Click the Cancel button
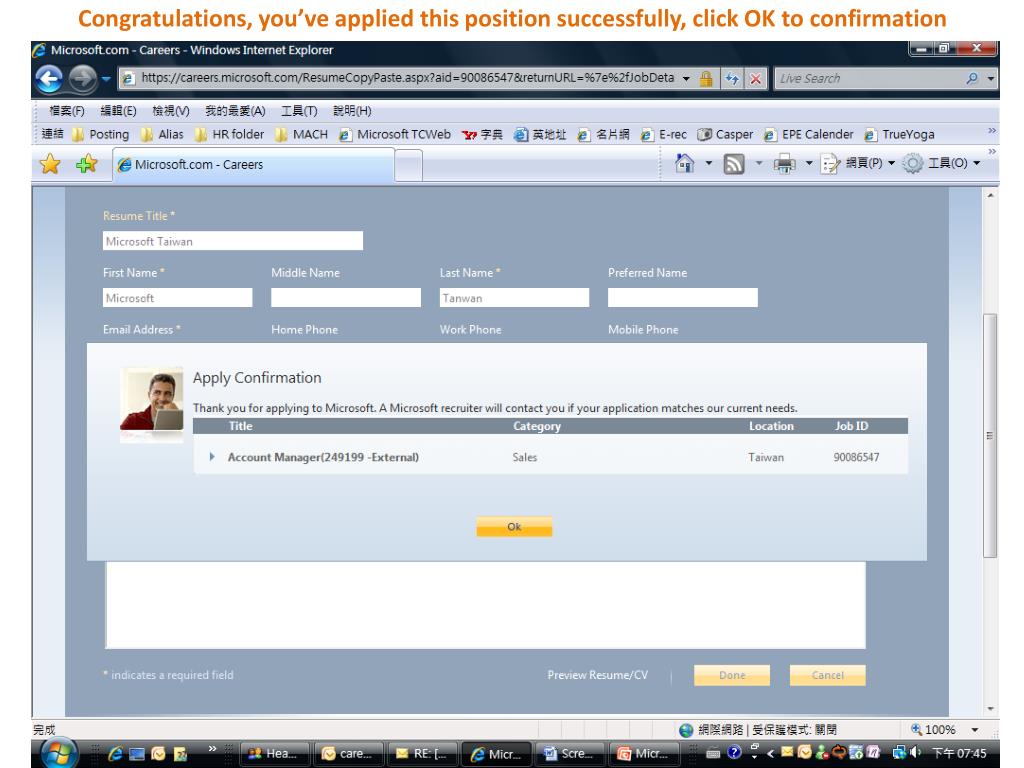1024x768 pixels. 827,675
